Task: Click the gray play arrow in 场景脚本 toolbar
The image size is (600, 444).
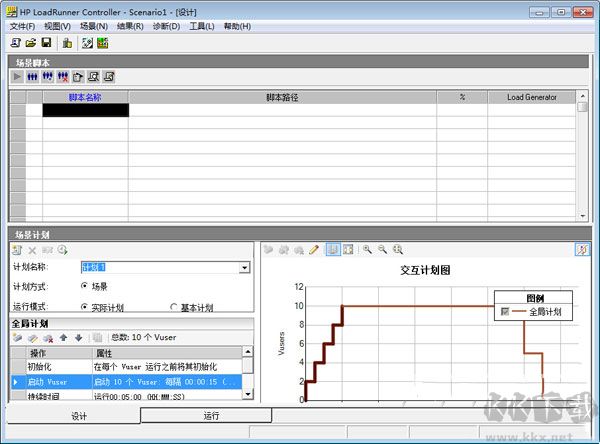Action: (x=17, y=77)
